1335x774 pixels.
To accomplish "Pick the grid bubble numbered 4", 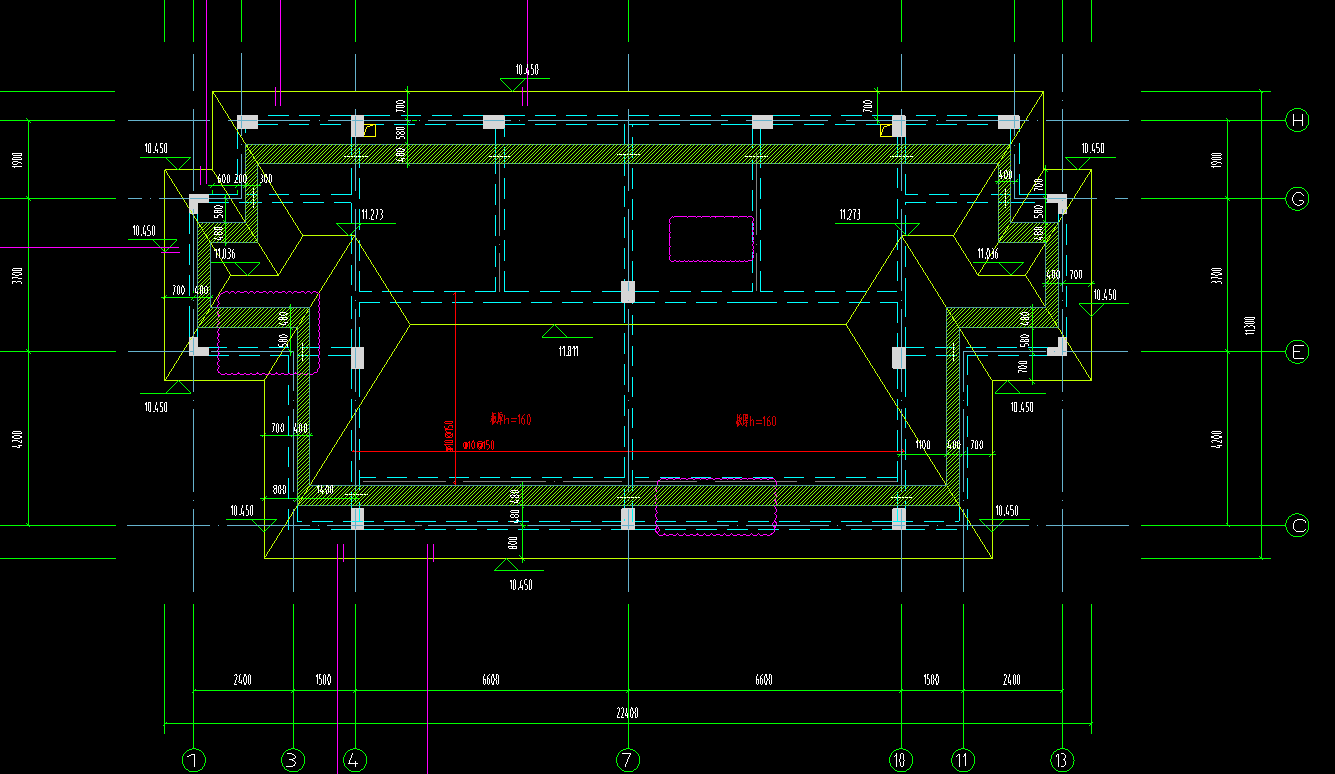I will tap(354, 760).
